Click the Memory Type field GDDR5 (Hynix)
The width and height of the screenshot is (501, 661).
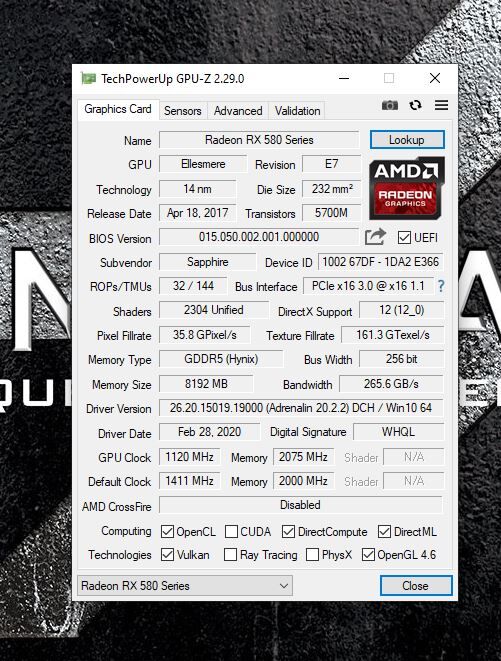(221, 359)
